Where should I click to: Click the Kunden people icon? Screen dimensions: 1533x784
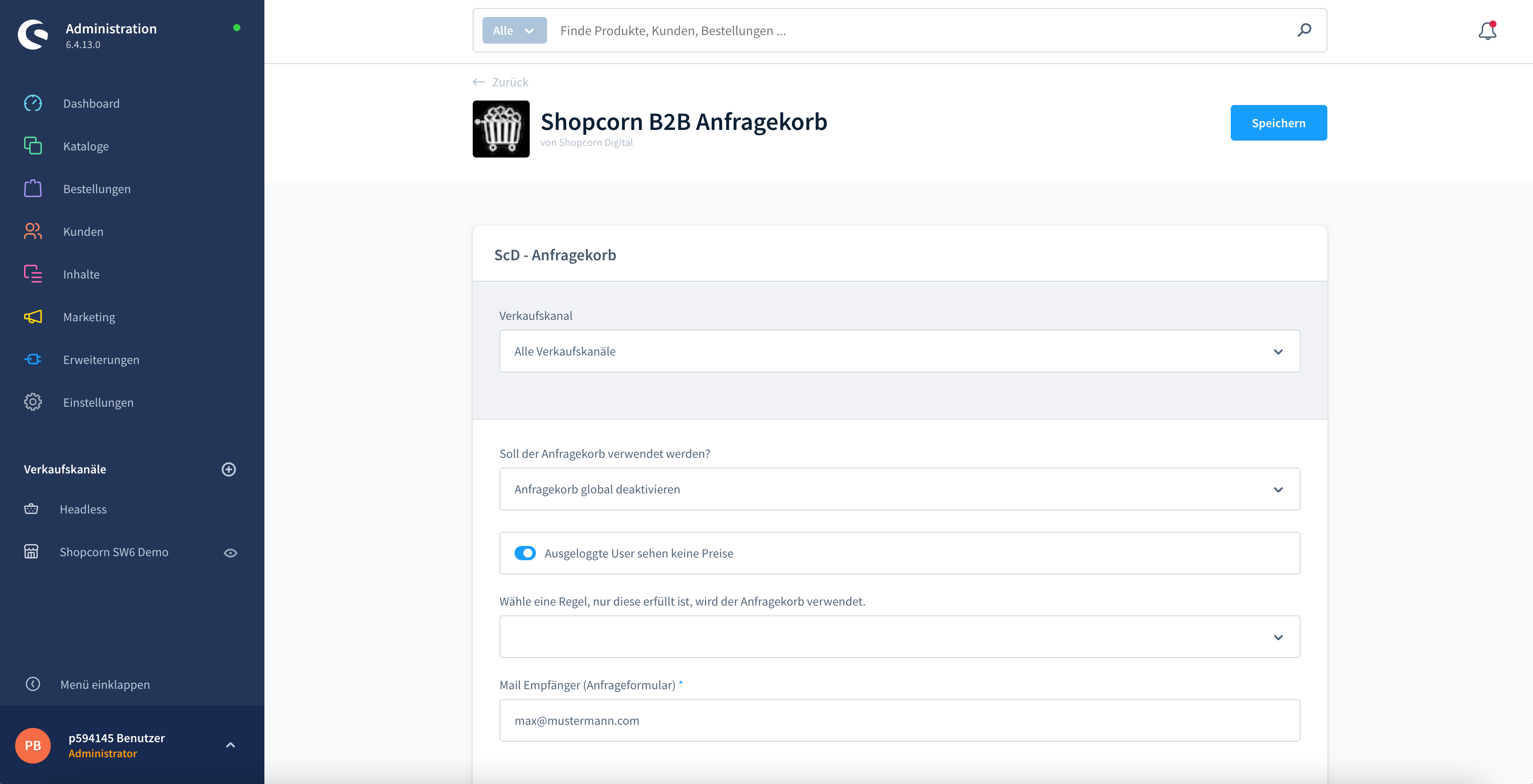pyautogui.click(x=33, y=231)
